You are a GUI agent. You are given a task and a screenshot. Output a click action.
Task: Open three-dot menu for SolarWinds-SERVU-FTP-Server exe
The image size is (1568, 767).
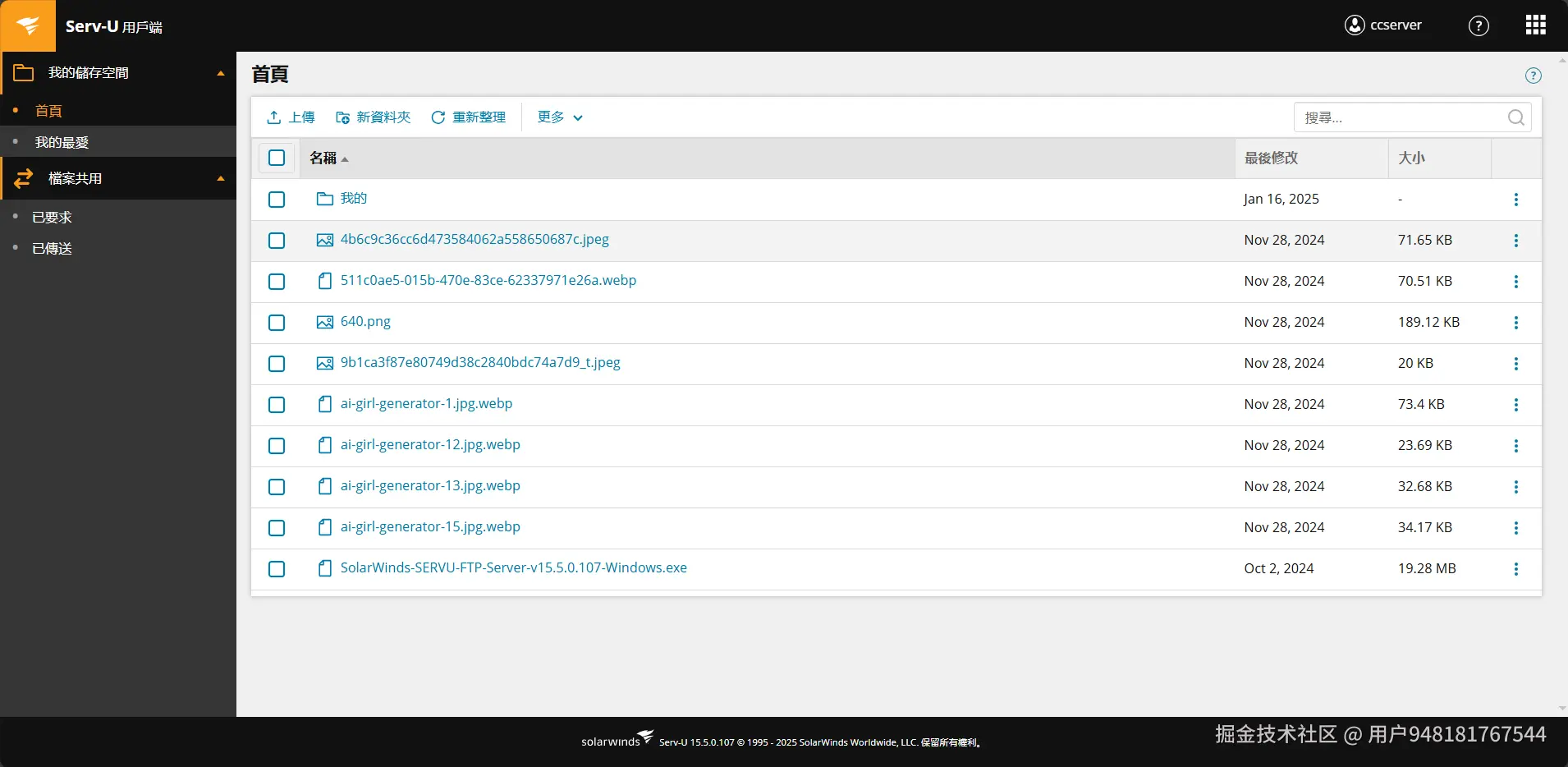pos(1516,569)
